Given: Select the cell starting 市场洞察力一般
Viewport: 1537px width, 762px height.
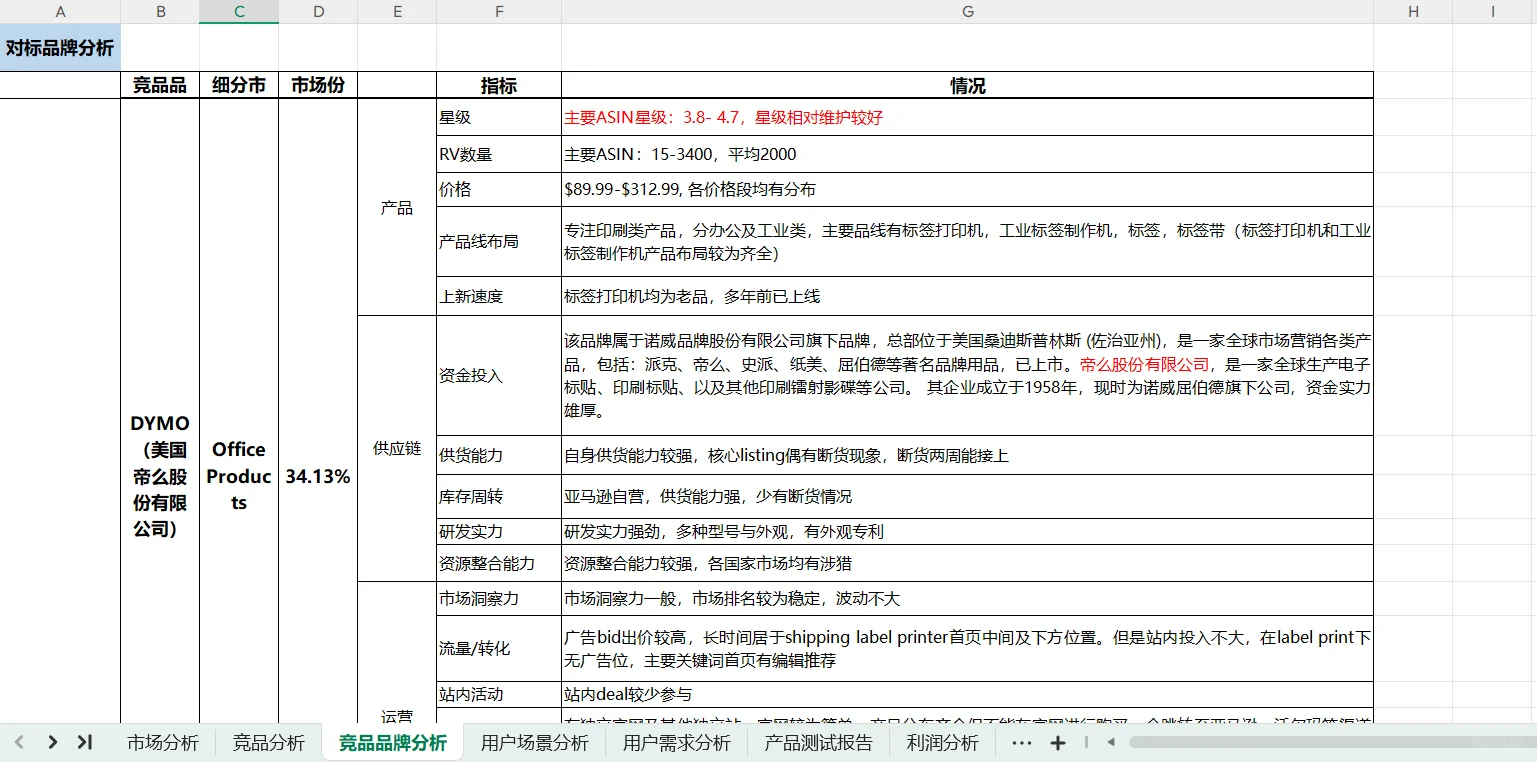Looking at the screenshot, I should pyautogui.click(x=967, y=598).
